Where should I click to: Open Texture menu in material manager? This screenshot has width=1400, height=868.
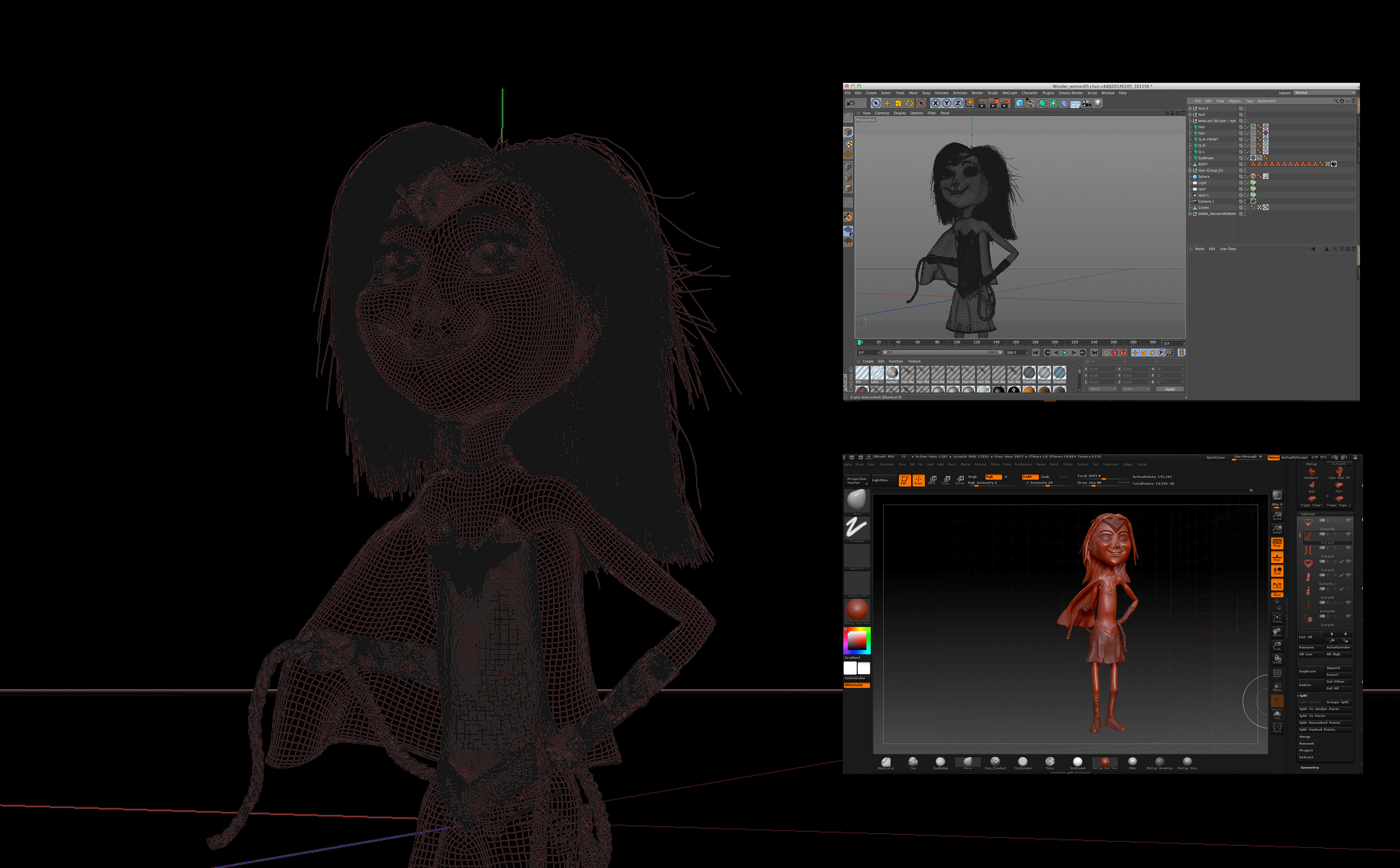[x=914, y=361]
